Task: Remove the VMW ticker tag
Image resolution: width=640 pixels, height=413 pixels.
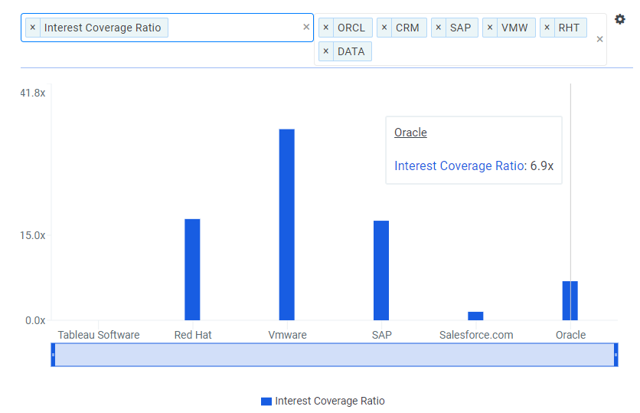Action: tap(490, 28)
